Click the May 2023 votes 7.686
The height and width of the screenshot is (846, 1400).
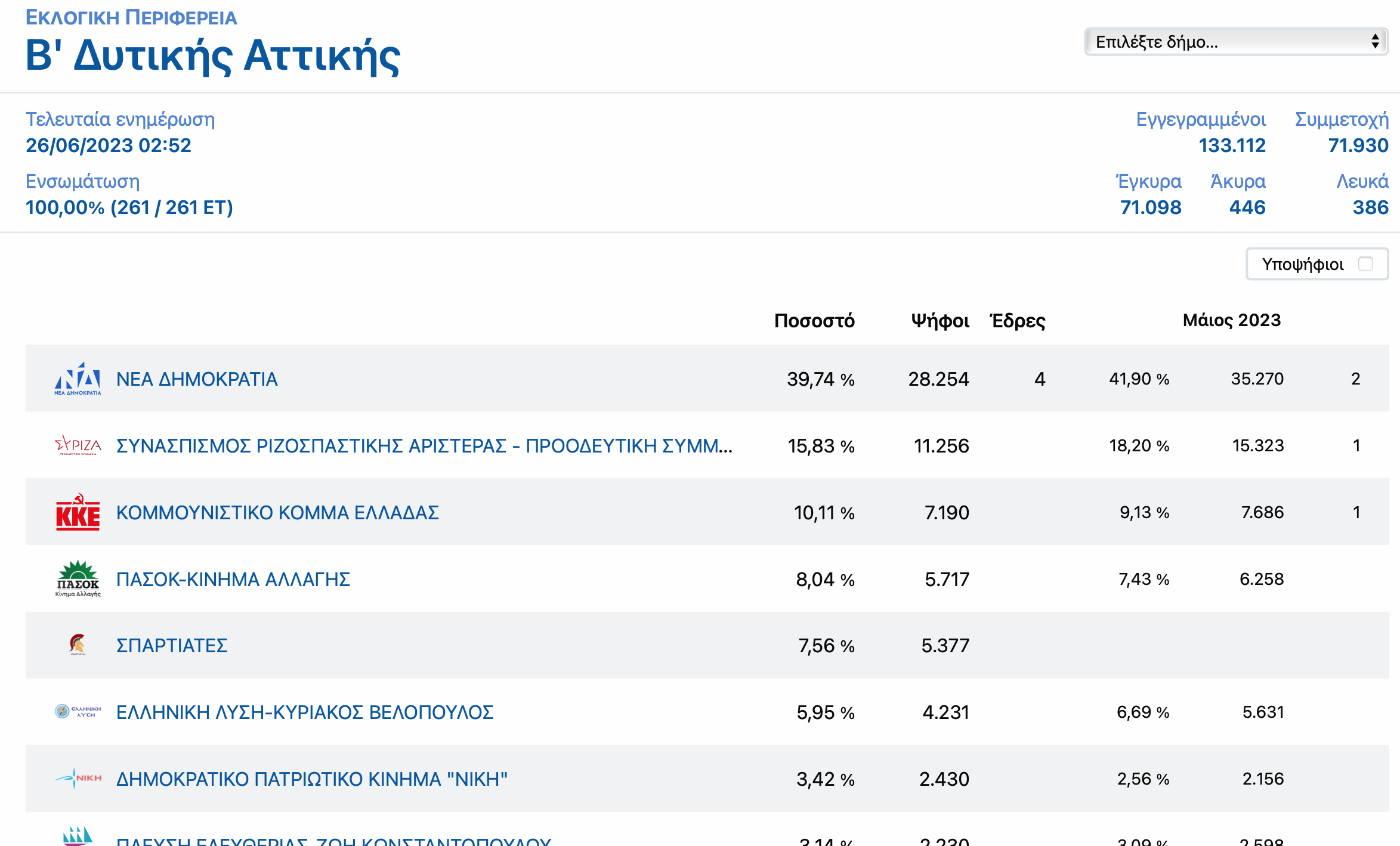tap(1262, 512)
